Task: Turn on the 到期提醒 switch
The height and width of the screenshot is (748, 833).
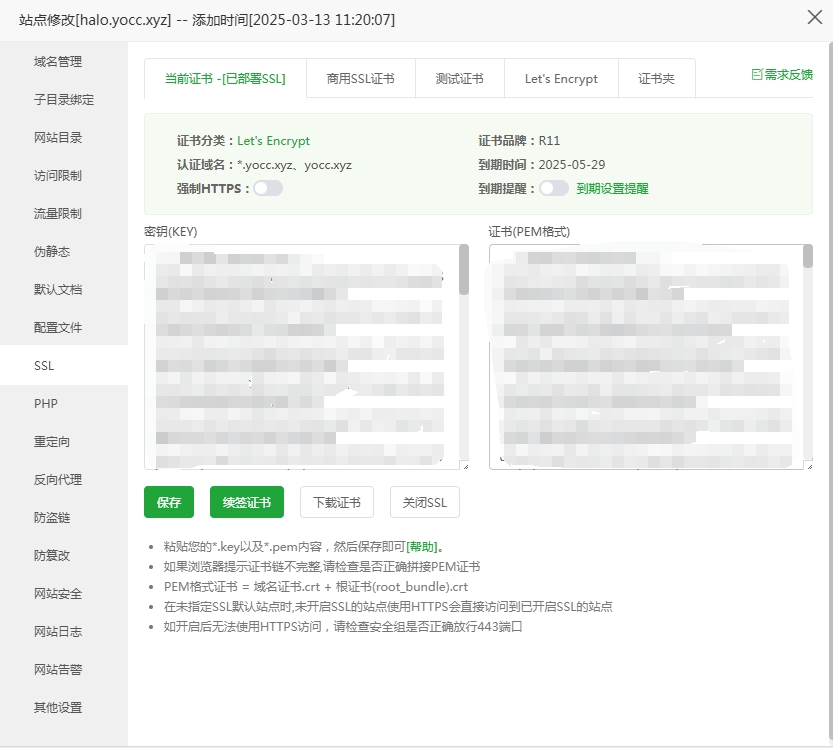Action: coord(554,188)
